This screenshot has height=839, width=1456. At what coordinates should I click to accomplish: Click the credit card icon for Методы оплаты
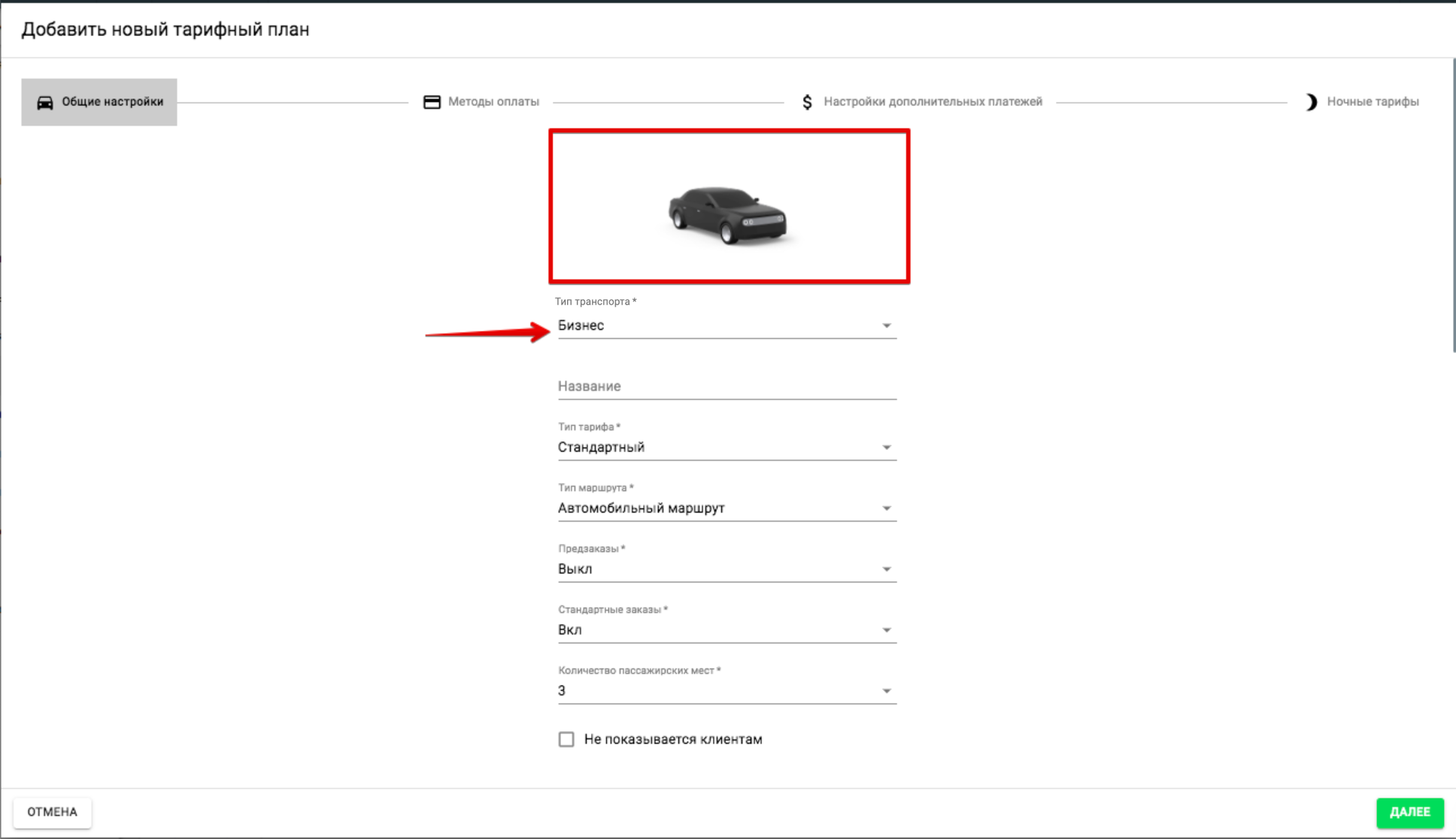click(432, 102)
